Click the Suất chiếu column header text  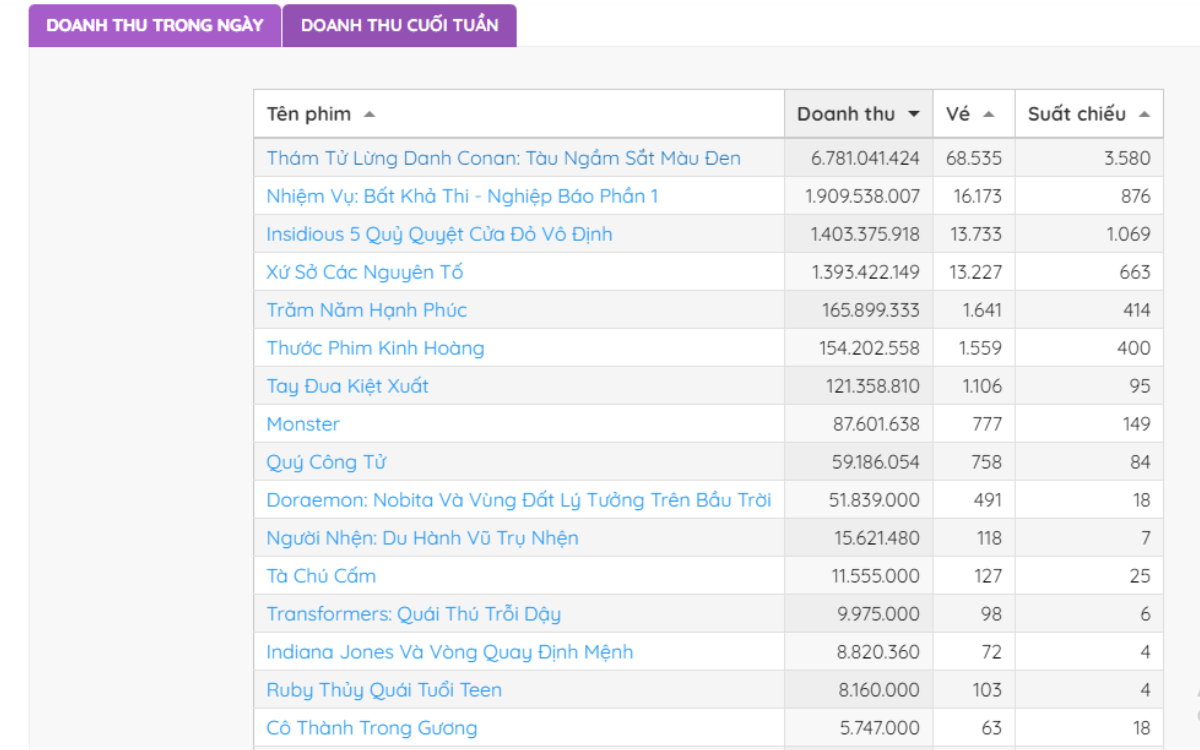[x=1077, y=114]
